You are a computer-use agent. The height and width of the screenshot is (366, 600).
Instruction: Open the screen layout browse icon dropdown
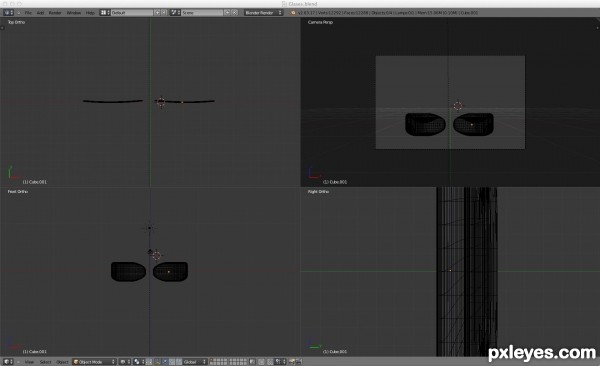click(105, 13)
